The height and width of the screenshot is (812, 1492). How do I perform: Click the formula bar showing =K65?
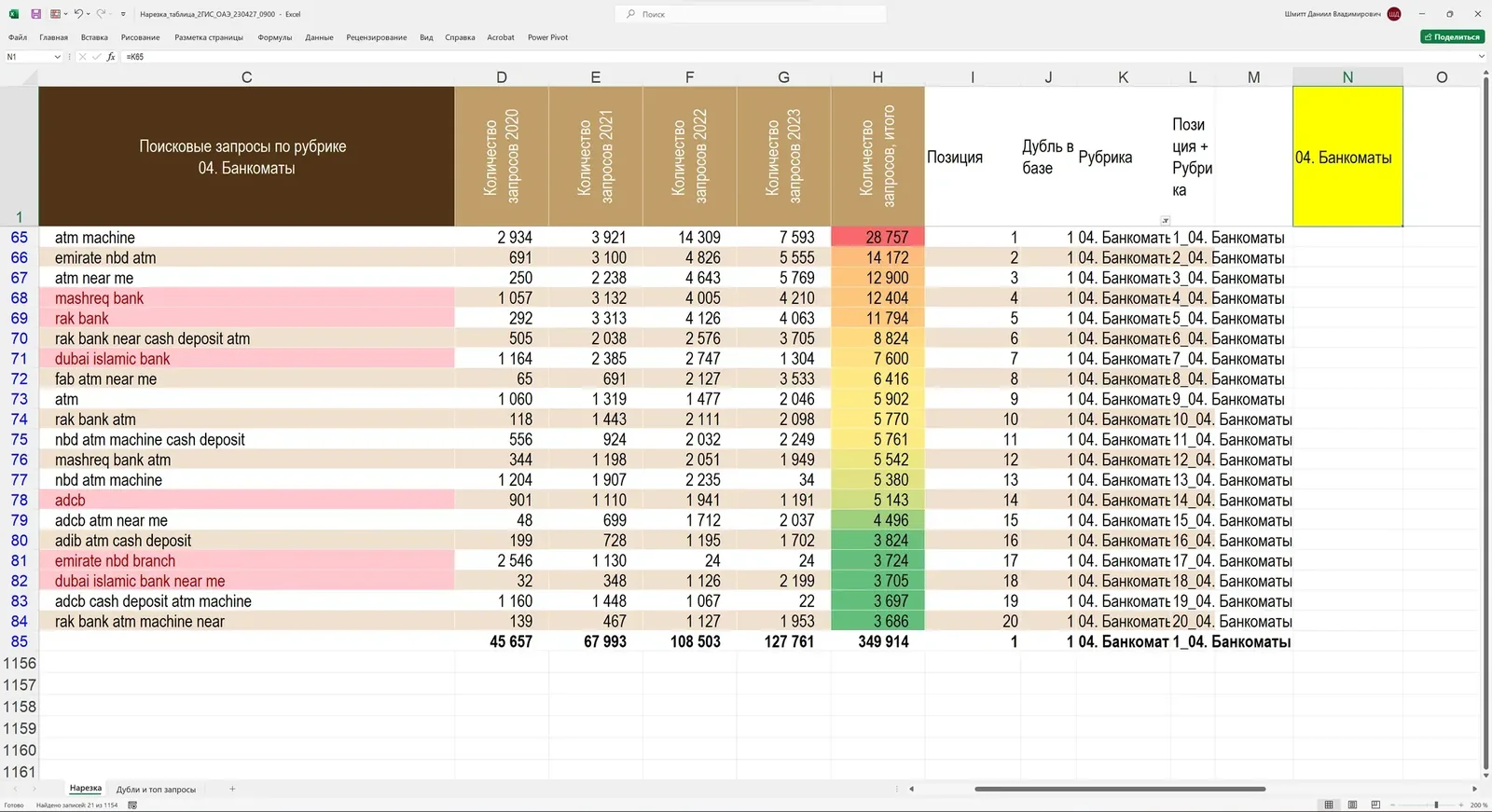[x=797, y=57]
